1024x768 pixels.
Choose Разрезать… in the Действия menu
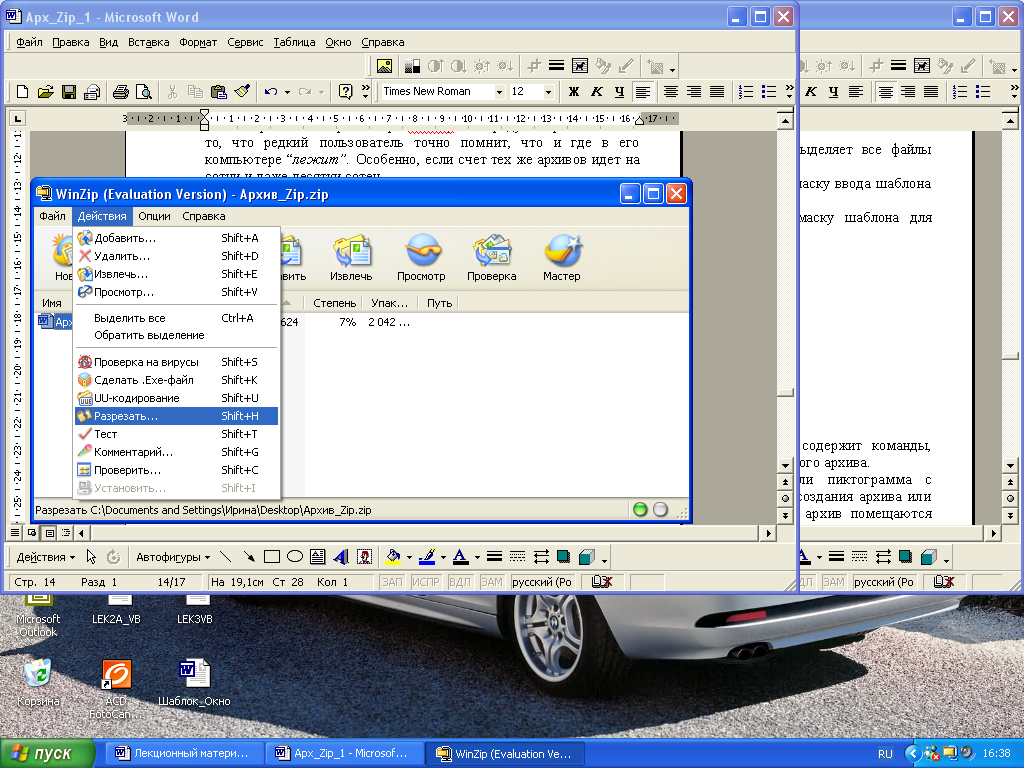click(176, 416)
